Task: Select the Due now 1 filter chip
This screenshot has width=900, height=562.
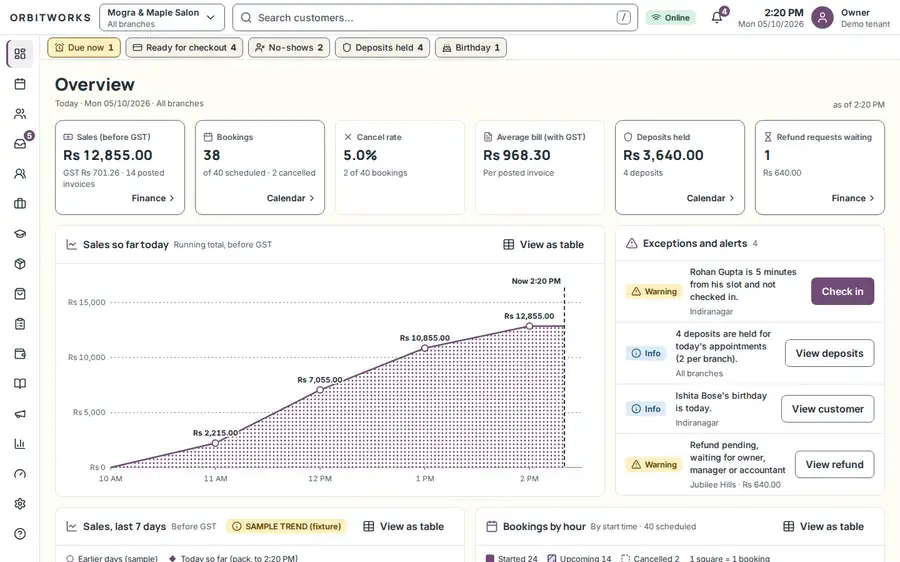Action: coord(84,48)
